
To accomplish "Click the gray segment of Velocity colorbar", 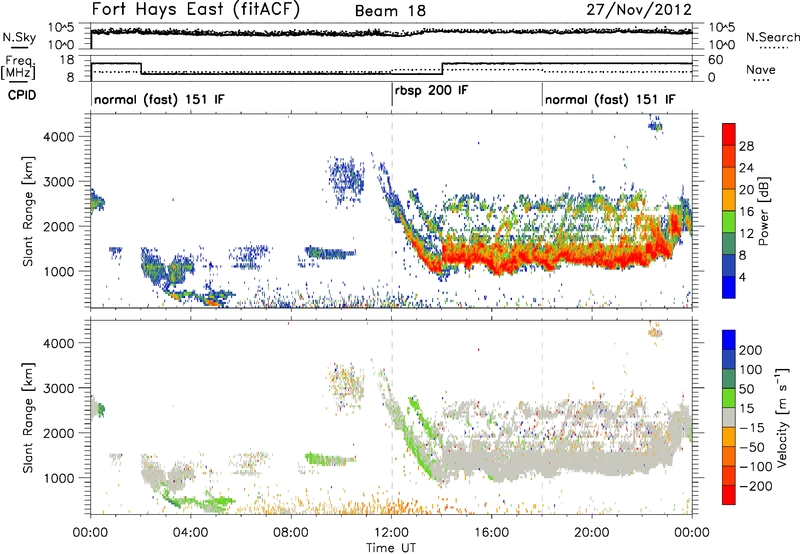I will (x=729, y=418).
